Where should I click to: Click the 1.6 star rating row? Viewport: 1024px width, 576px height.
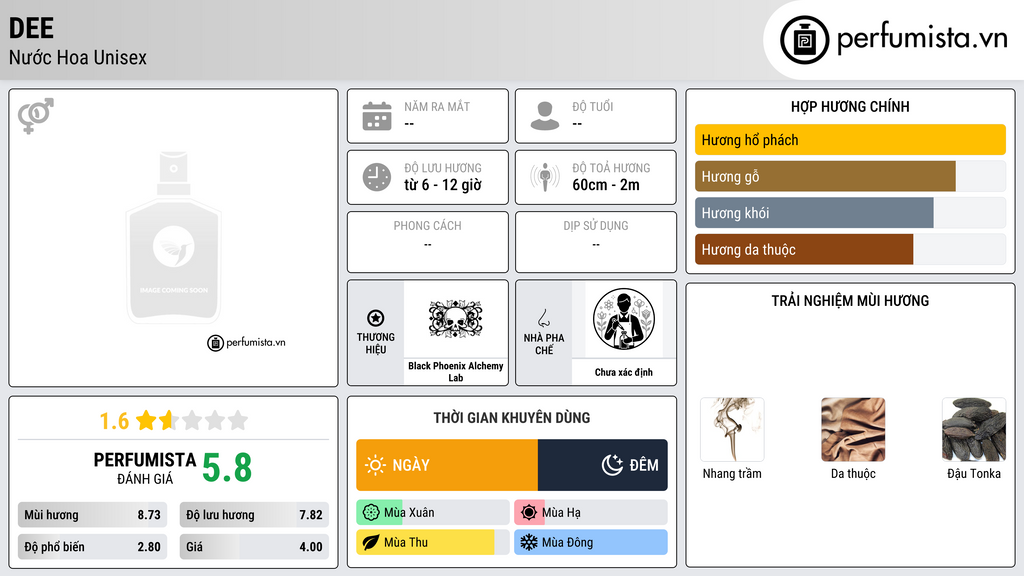click(174, 421)
